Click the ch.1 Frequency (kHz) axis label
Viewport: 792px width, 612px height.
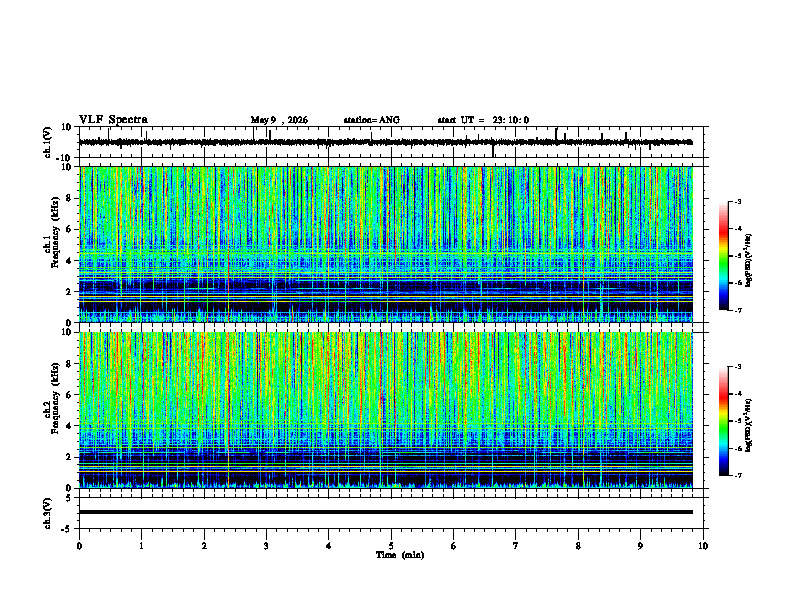click(x=51, y=244)
